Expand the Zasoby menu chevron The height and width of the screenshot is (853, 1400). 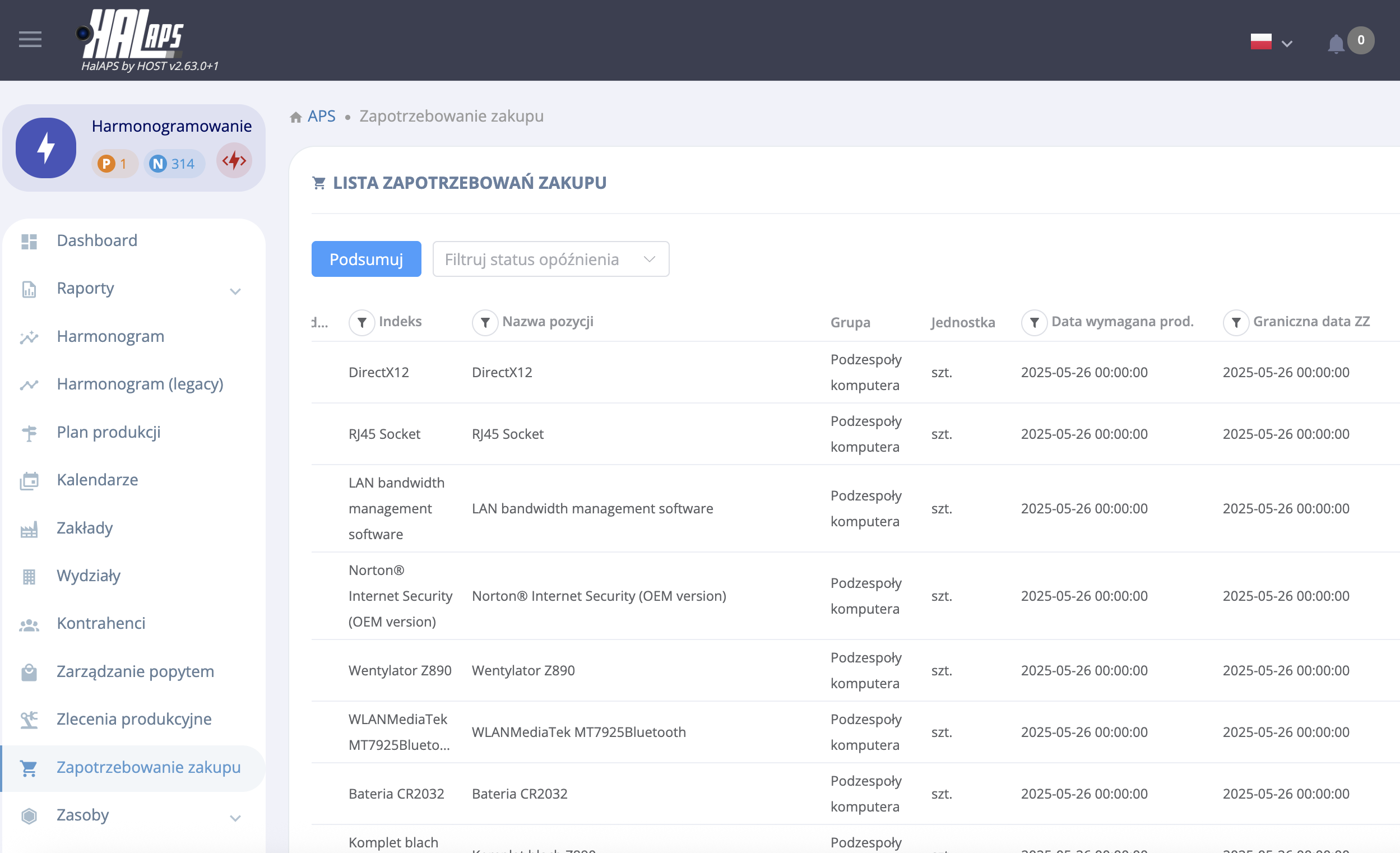(235, 818)
